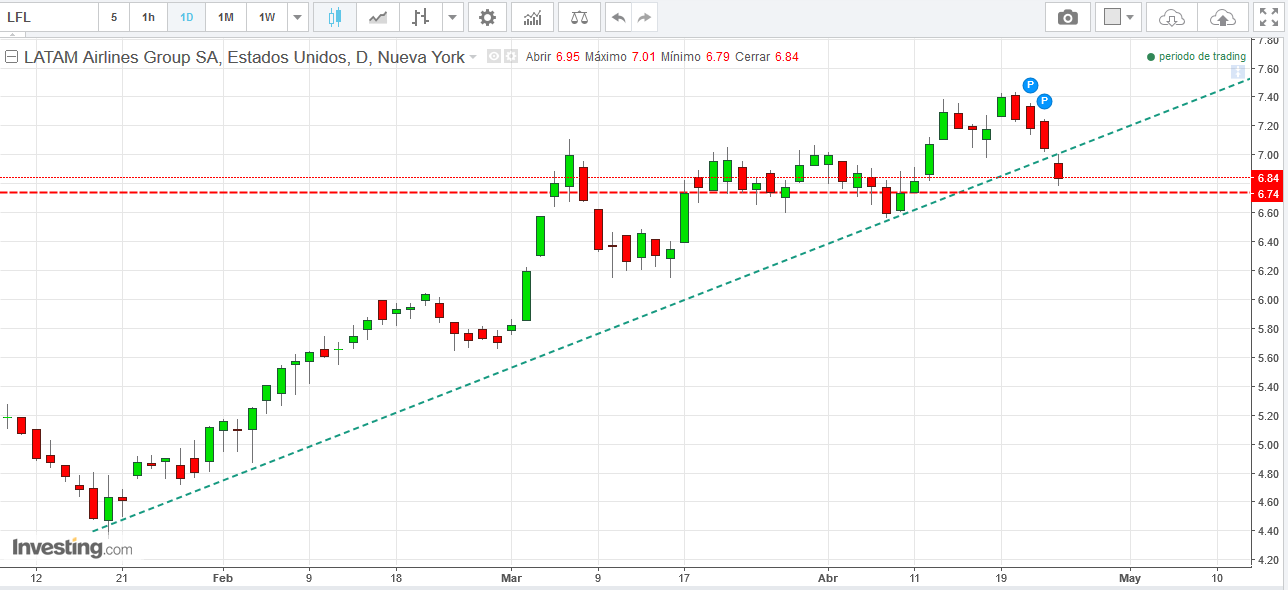Click the compare scales icon
Screen dimensions: 1288x590
tap(579, 17)
